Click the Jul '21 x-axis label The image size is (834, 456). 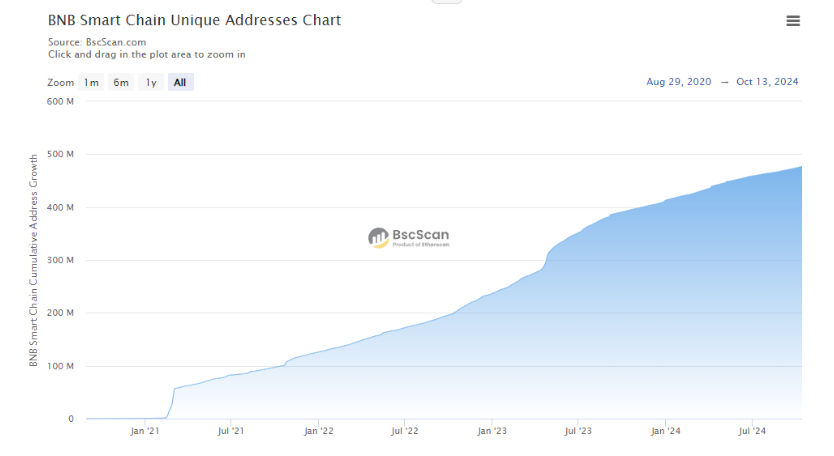pos(231,431)
